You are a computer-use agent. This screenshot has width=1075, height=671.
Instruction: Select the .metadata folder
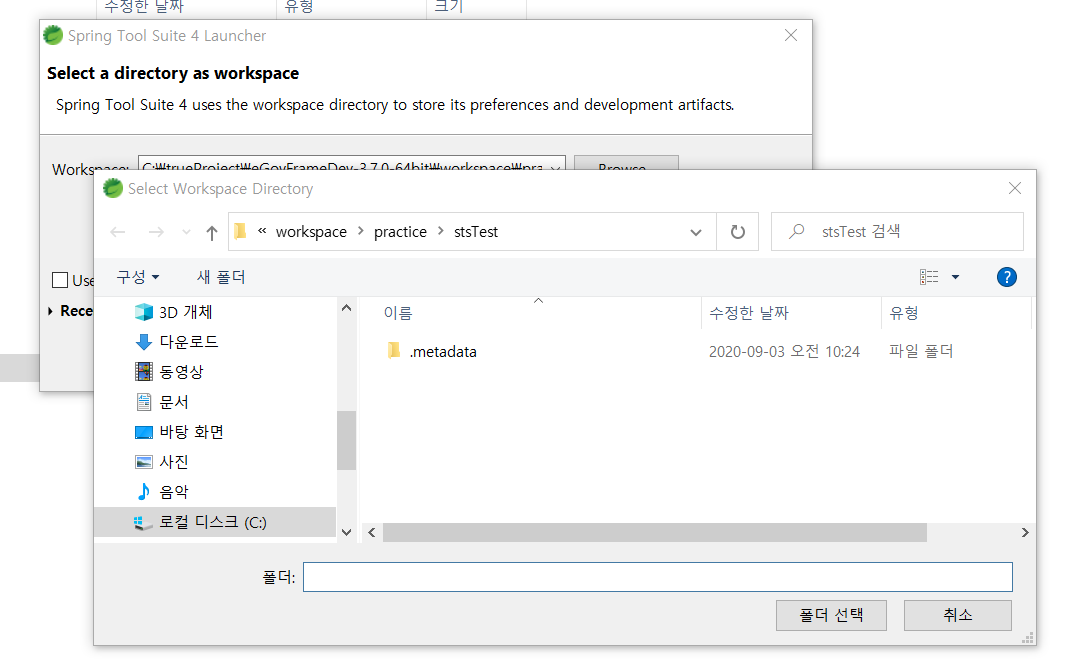pos(443,352)
